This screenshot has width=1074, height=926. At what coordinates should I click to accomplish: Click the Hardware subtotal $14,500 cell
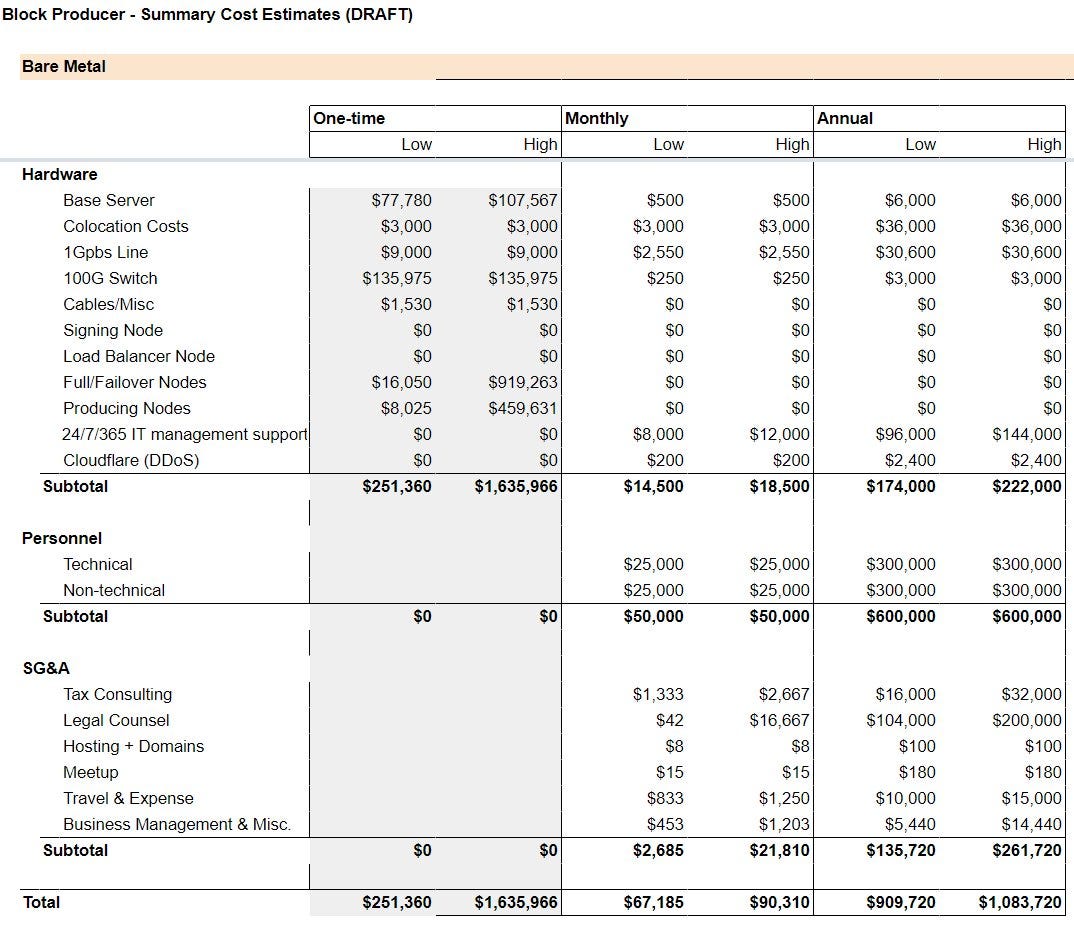coord(653,486)
